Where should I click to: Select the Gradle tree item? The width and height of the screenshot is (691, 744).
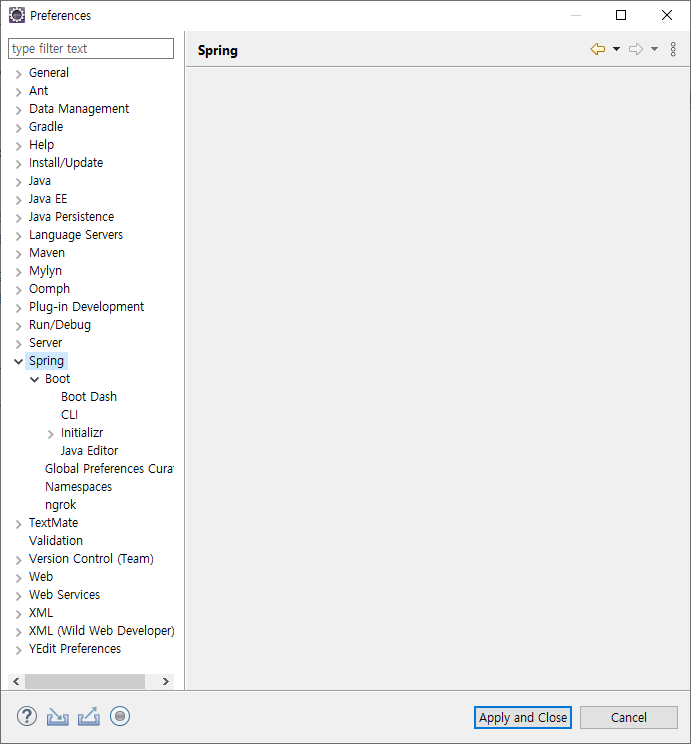click(x=46, y=127)
